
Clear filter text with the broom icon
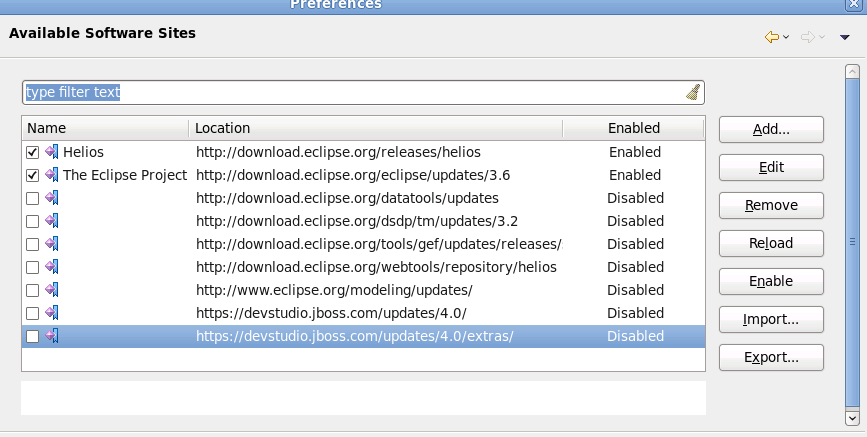pyautogui.click(x=693, y=93)
